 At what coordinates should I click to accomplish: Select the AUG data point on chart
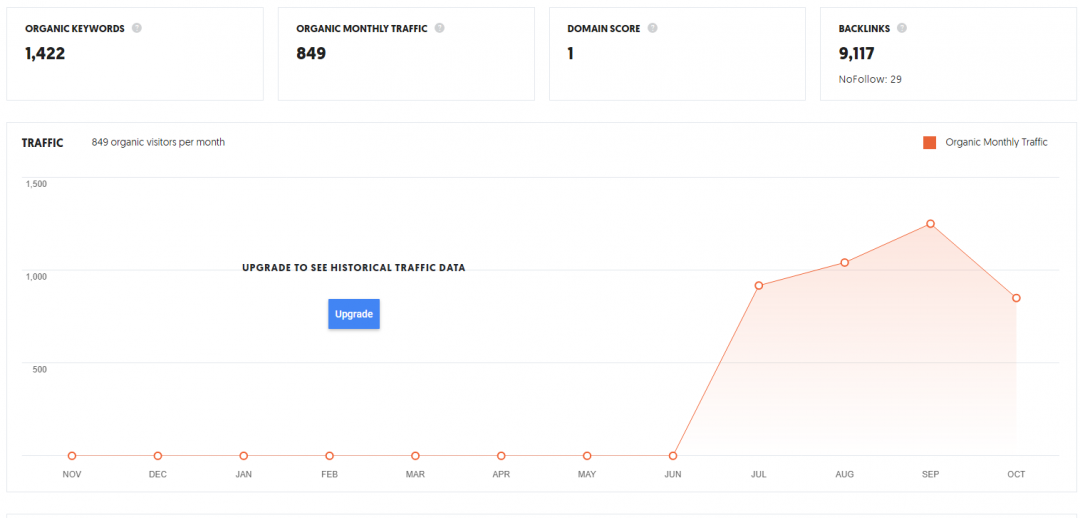click(x=844, y=262)
